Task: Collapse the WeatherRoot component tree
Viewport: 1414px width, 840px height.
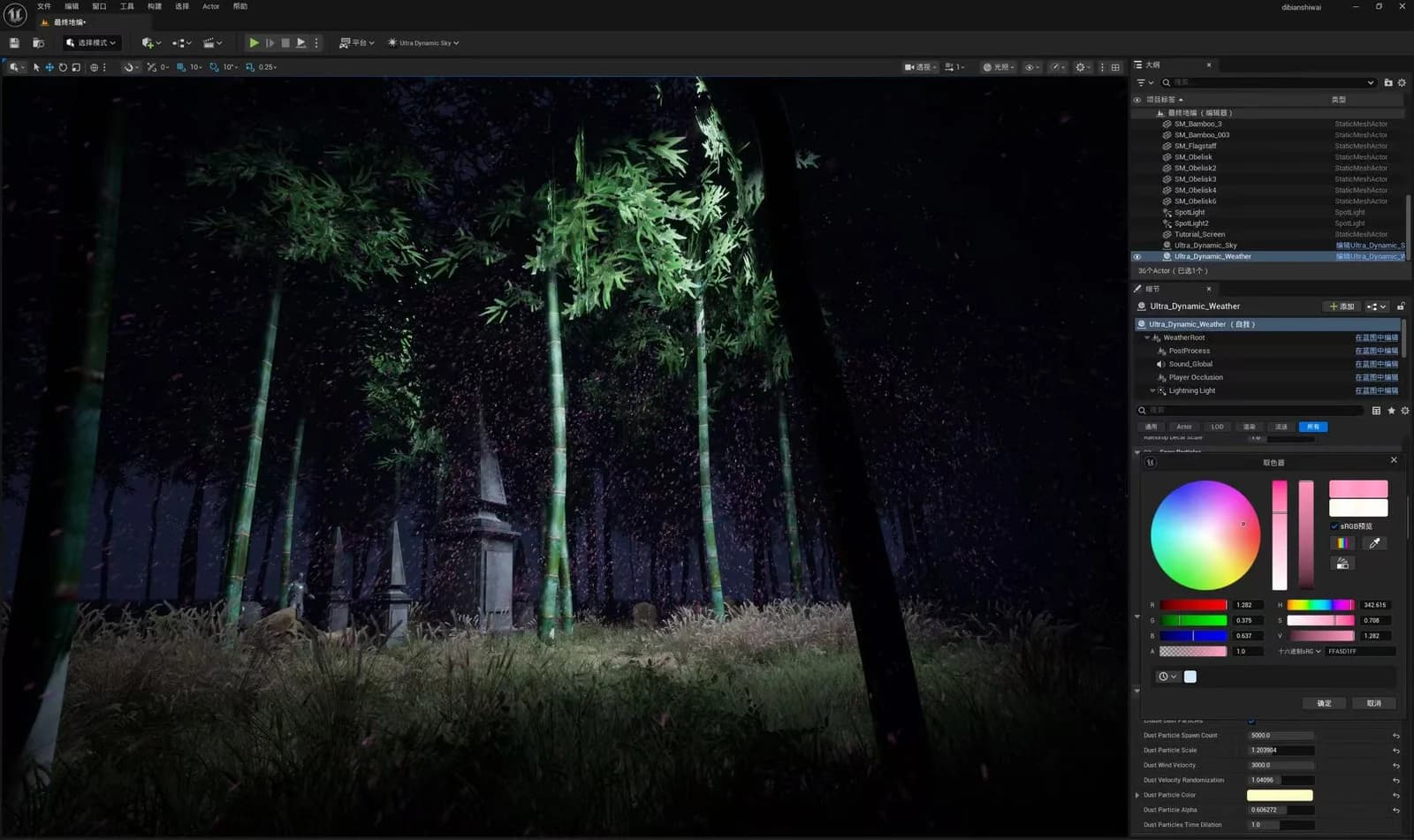Action: [x=1147, y=337]
